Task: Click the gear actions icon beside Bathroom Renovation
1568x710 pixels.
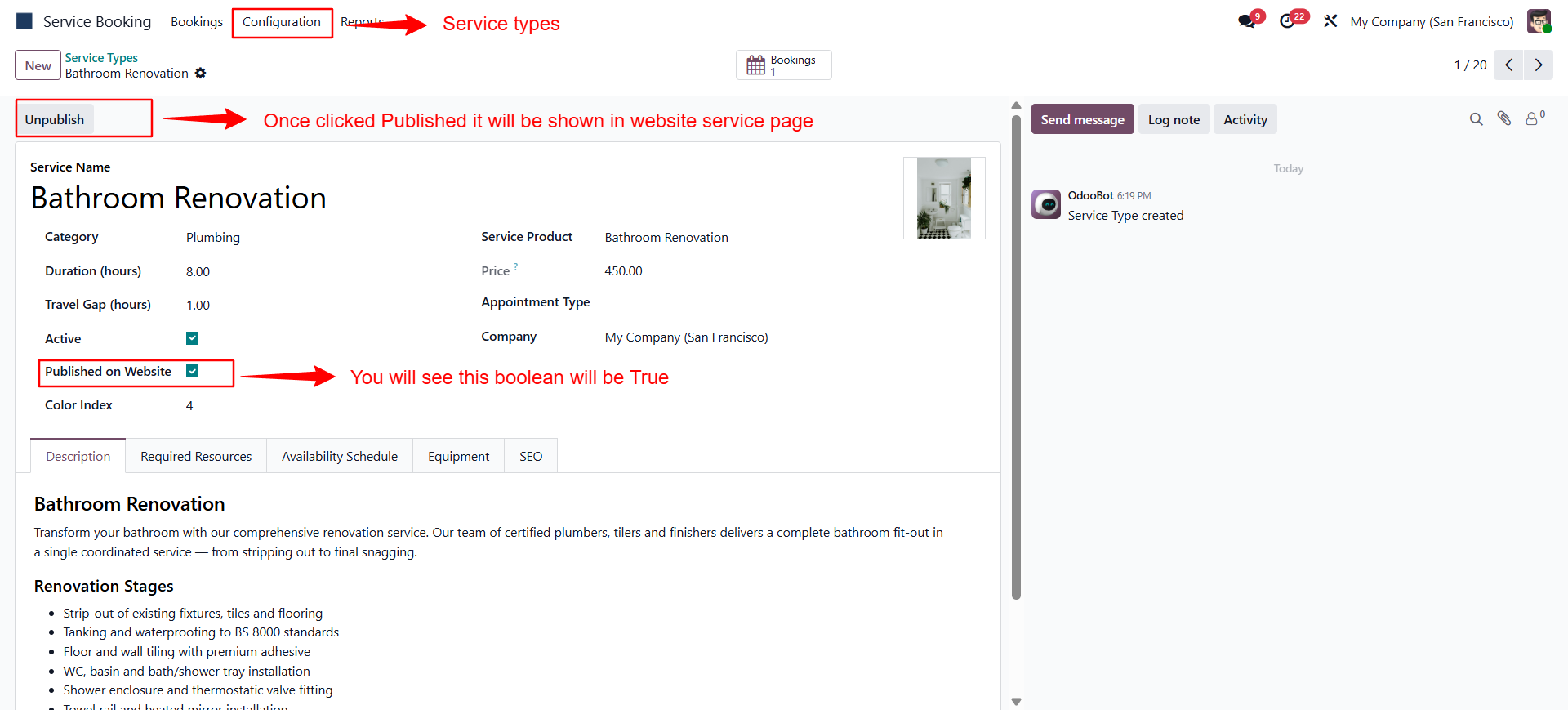Action: 200,74
